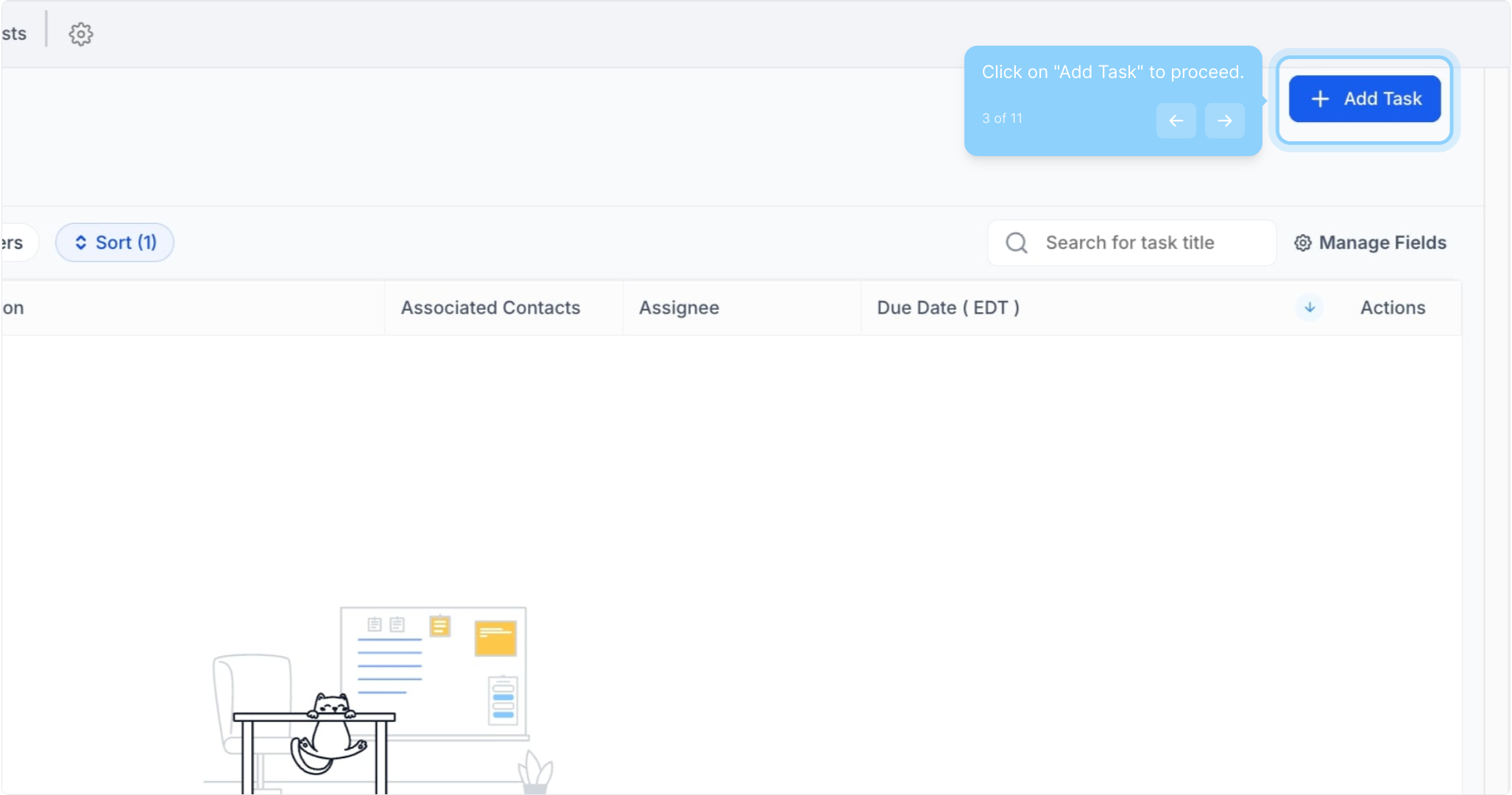
Task: Click the Associated Contacts column header
Action: click(490, 308)
